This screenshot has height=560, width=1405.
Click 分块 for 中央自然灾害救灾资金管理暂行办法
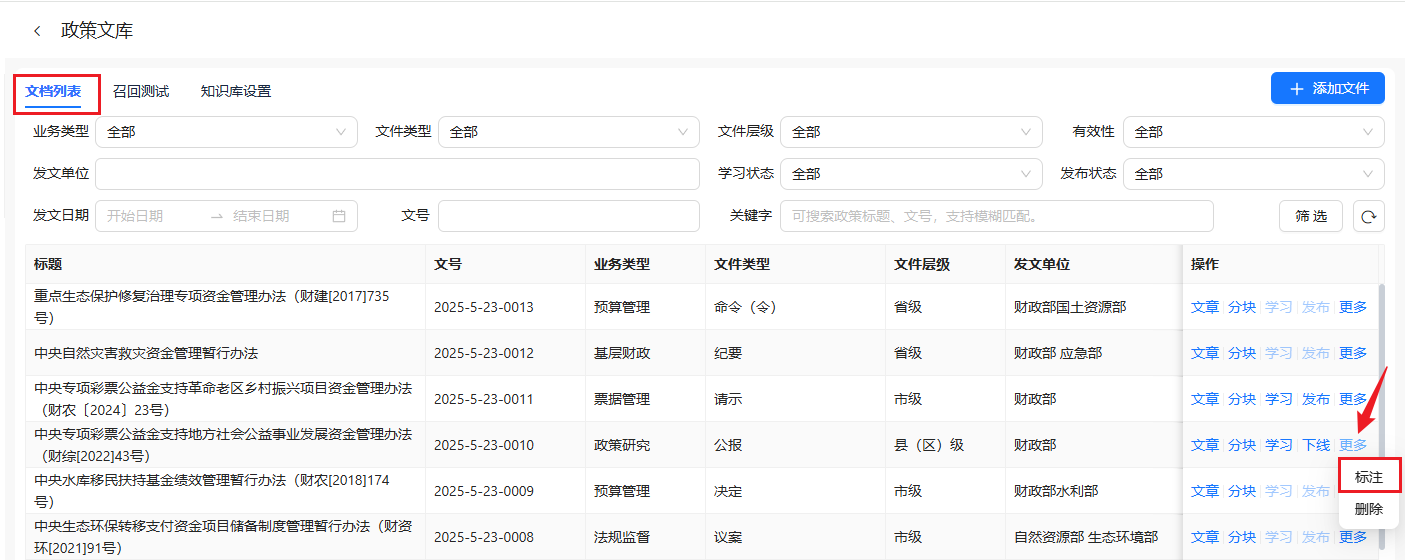tap(1241, 353)
